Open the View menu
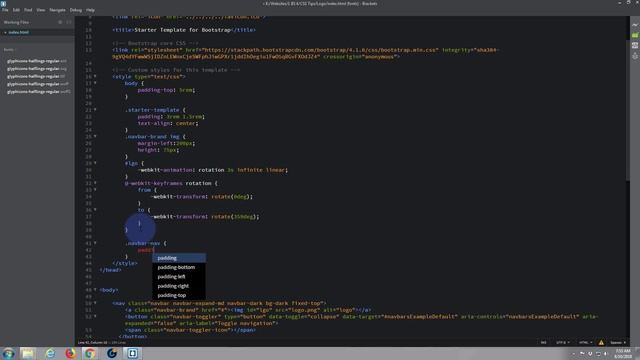This screenshot has height=360, width=640. [x=41, y=10]
